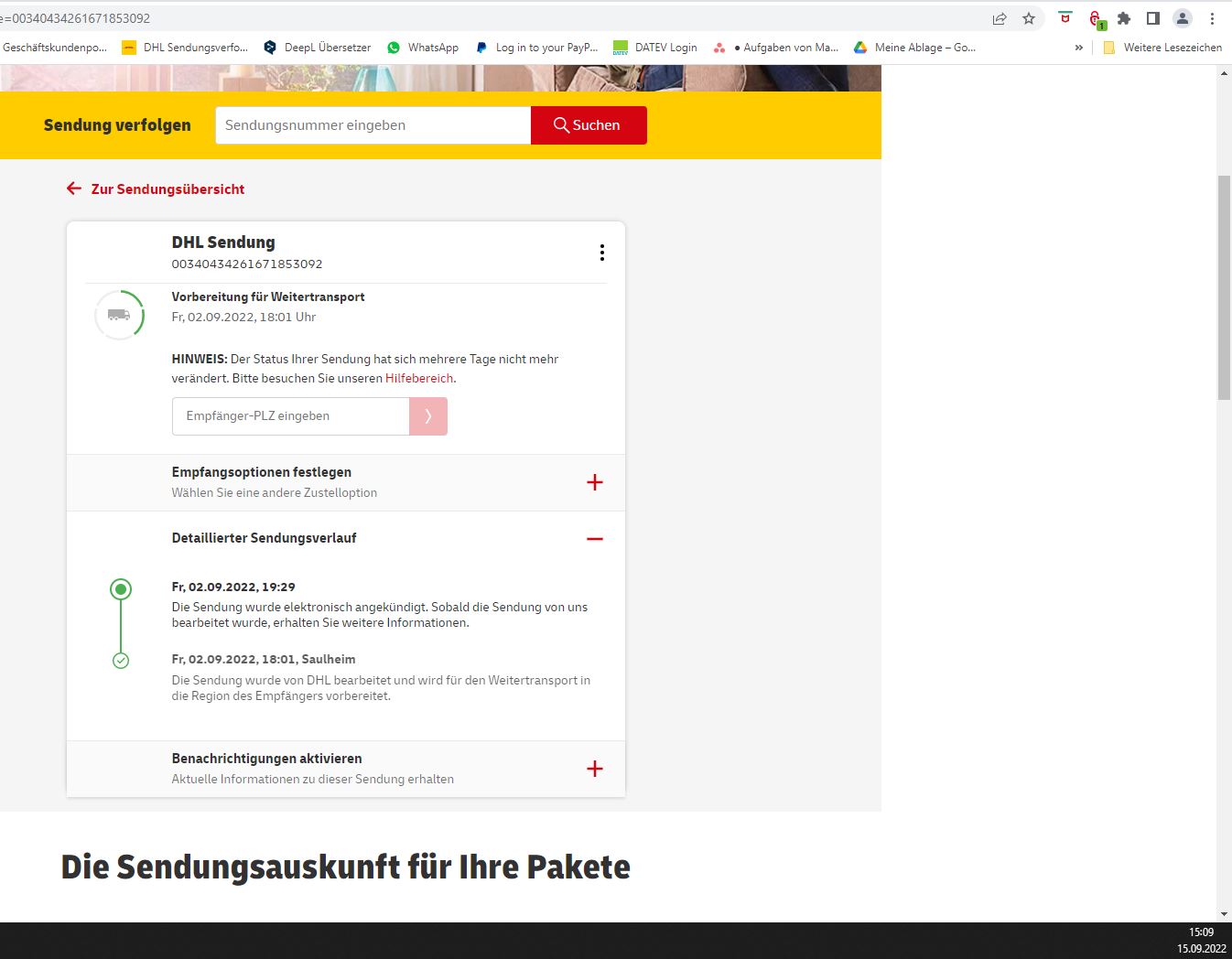Click the Sendungsnummer eingeben field

373,125
